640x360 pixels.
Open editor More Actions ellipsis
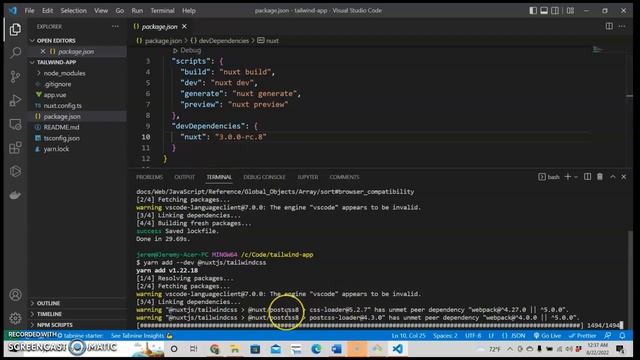coord(622,26)
